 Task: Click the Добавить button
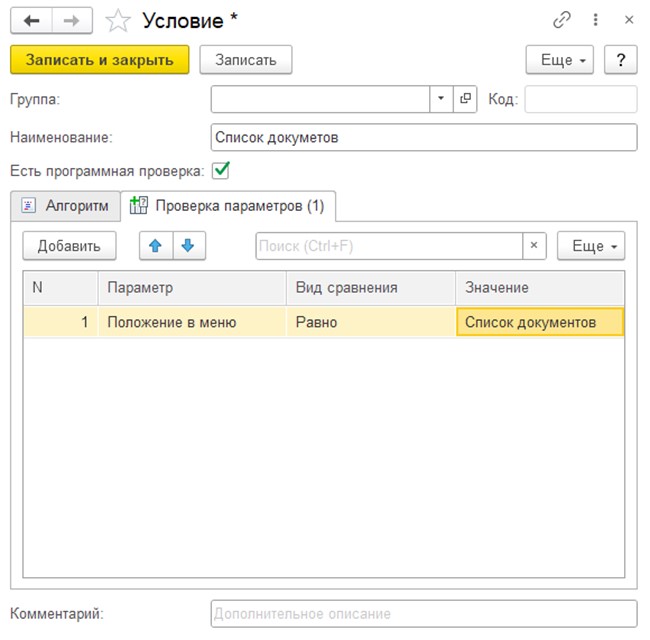point(69,246)
